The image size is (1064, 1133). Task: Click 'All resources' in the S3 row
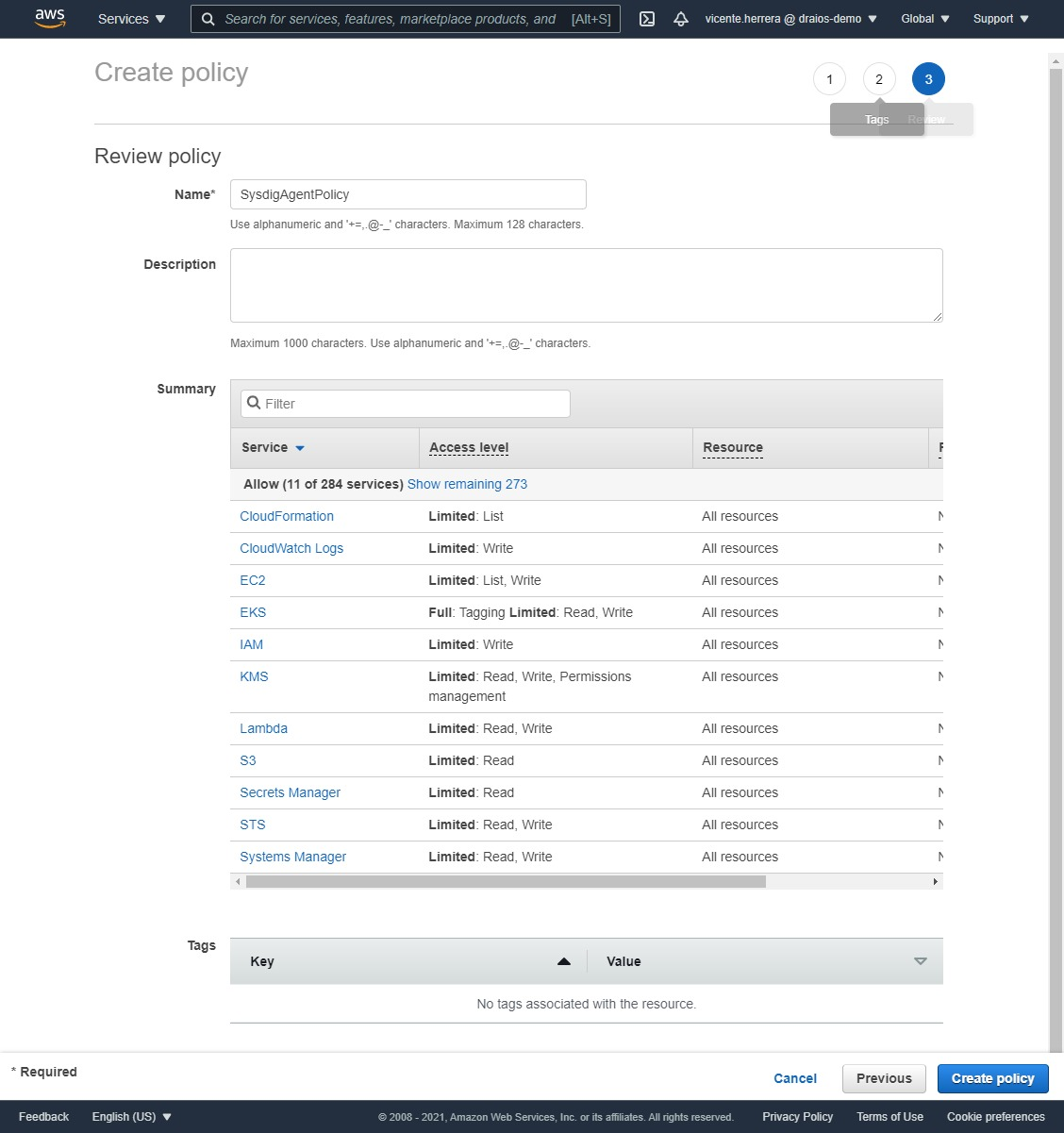click(740, 760)
